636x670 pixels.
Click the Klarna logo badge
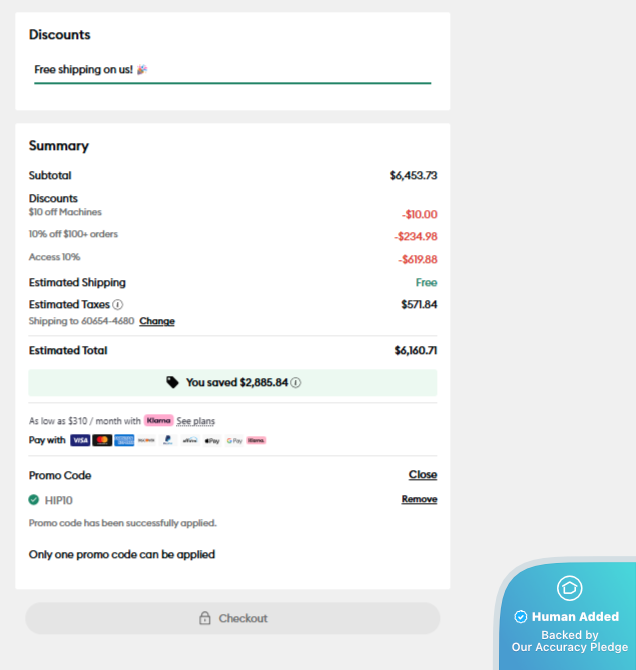[158, 421]
